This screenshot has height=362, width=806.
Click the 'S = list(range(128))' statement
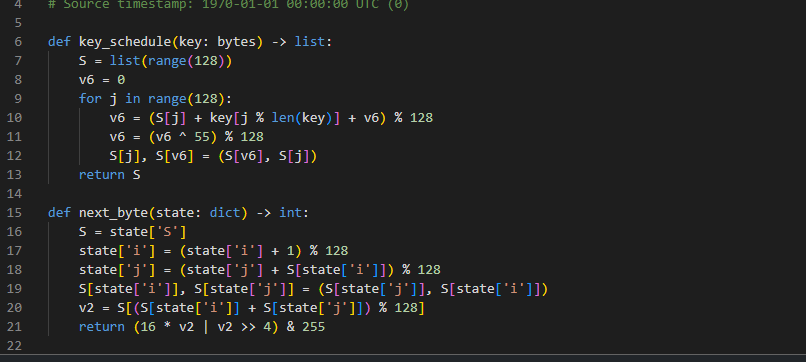pyautogui.click(x=156, y=61)
